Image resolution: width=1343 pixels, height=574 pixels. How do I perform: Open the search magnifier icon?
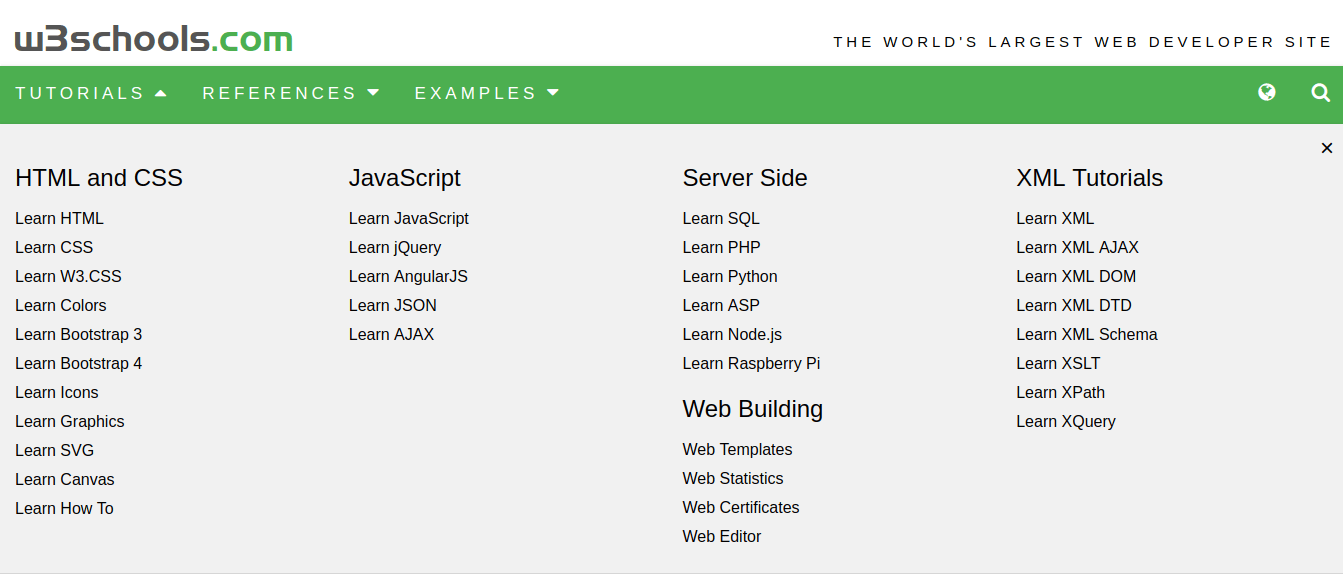1321,93
